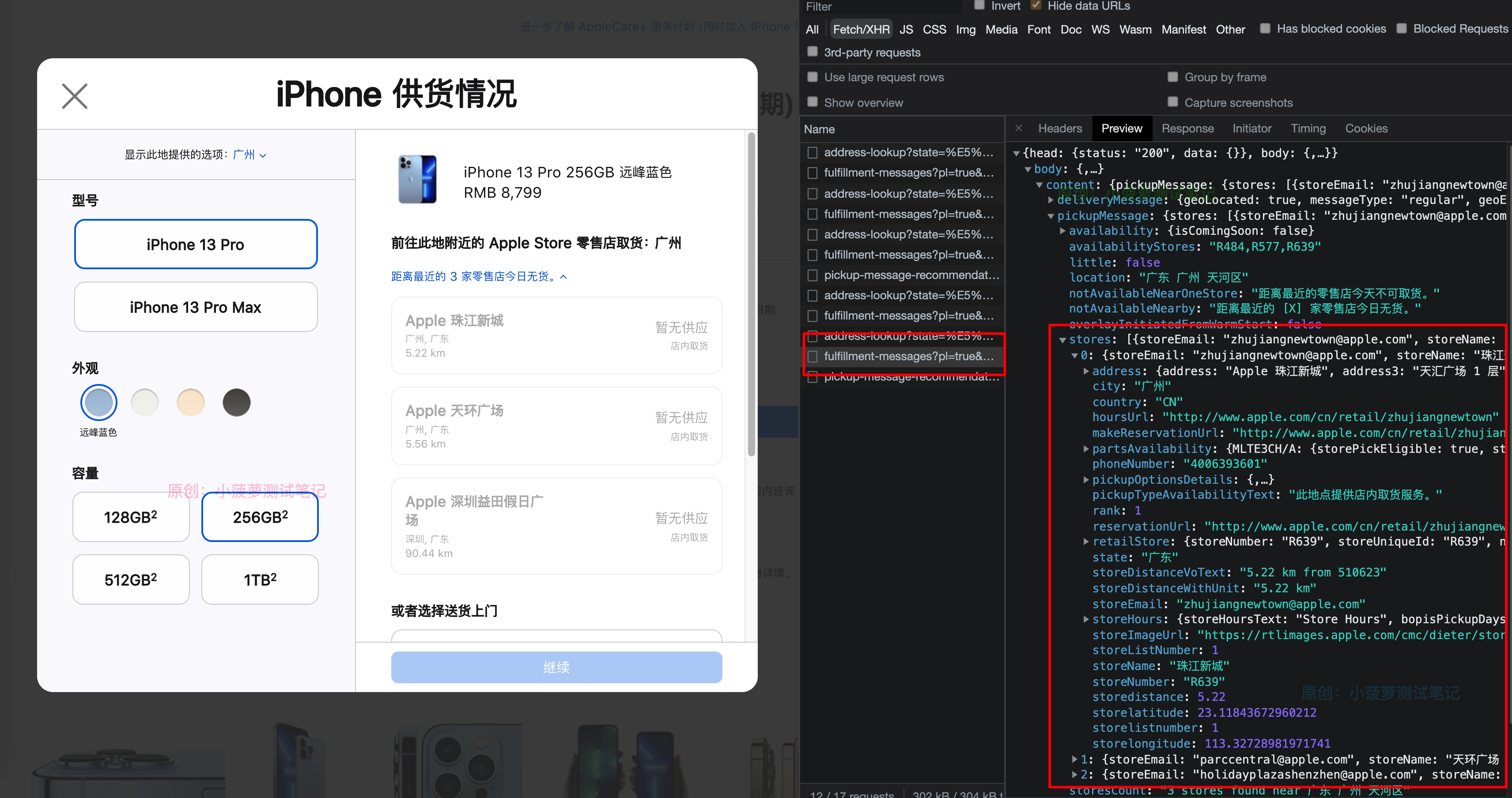The height and width of the screenshot is (798, 1512).
Task: Select the Manifest request filter
Action: [x=1183, y=29]
